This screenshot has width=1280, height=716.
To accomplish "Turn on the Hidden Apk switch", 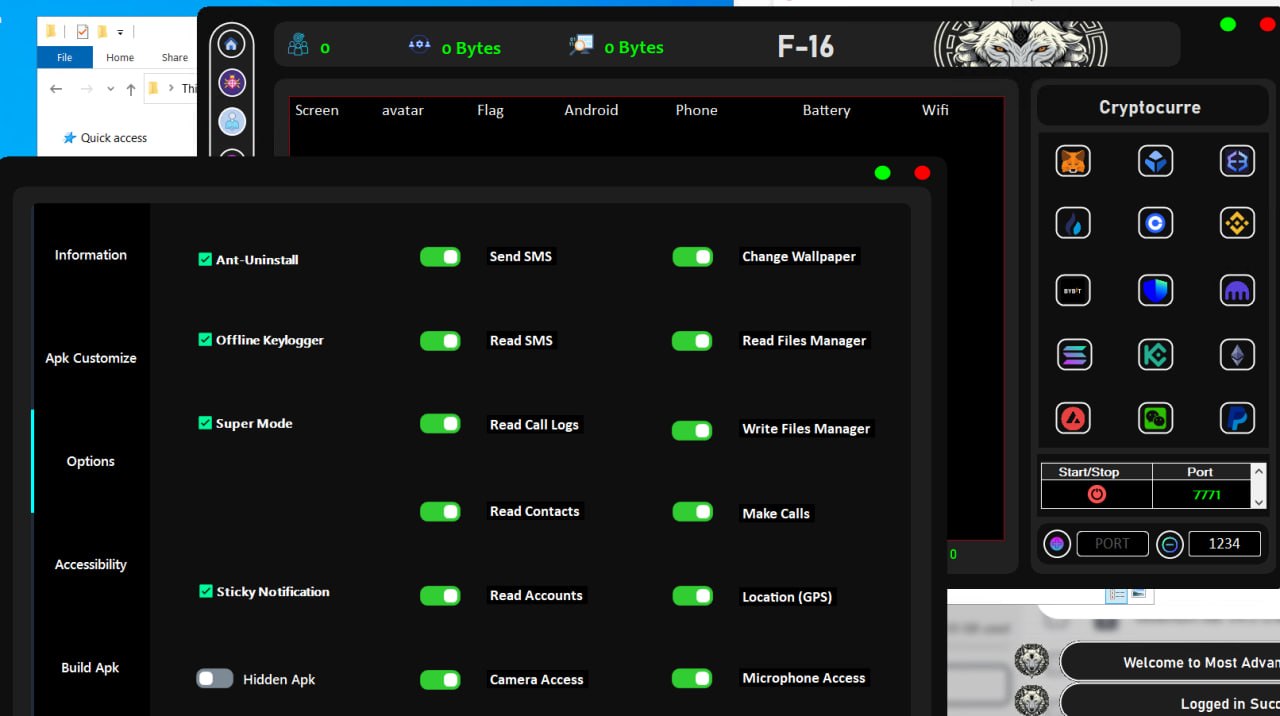I will 215,679.
